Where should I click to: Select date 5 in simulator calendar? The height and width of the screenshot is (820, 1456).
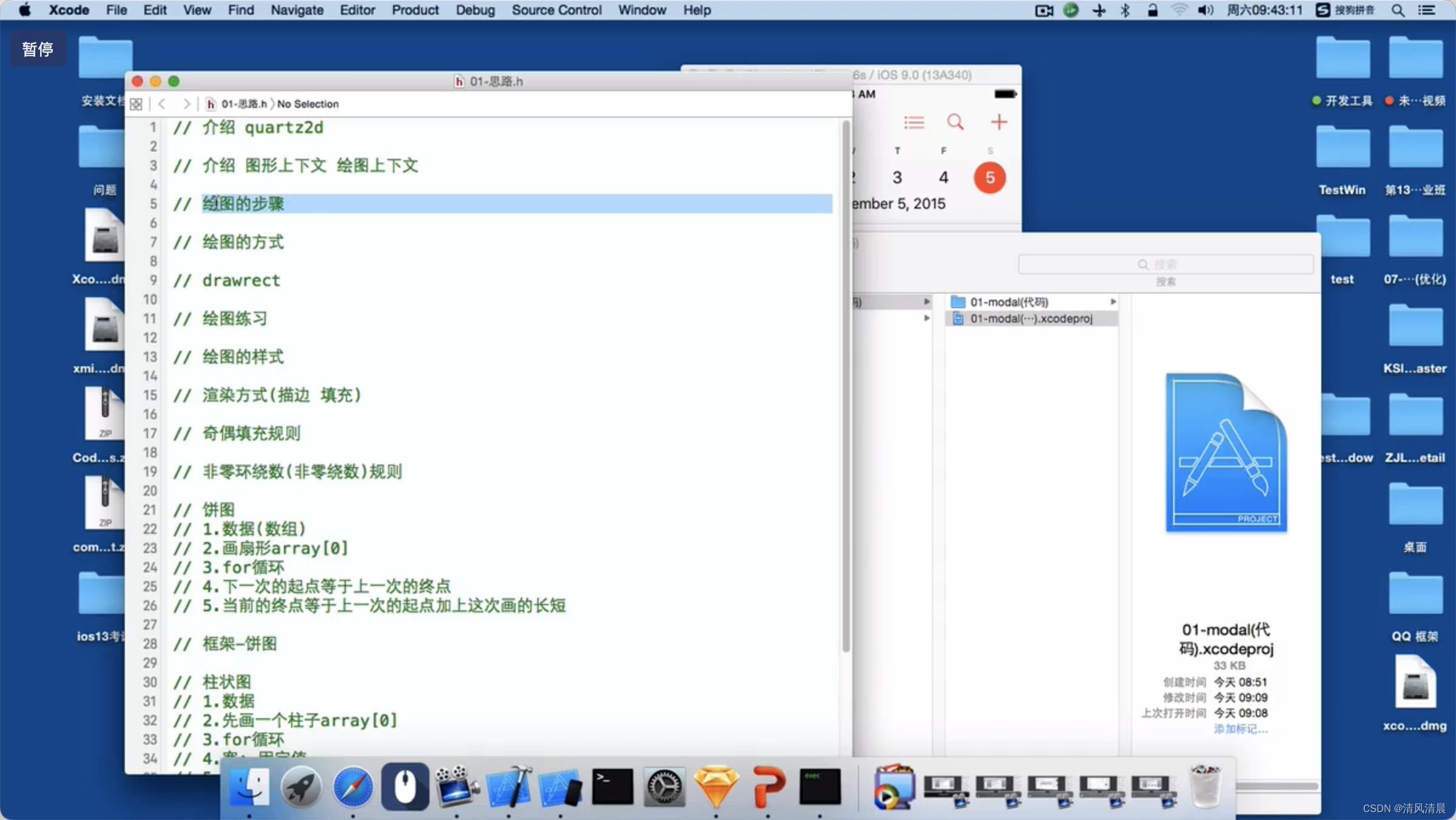point(989,178)
